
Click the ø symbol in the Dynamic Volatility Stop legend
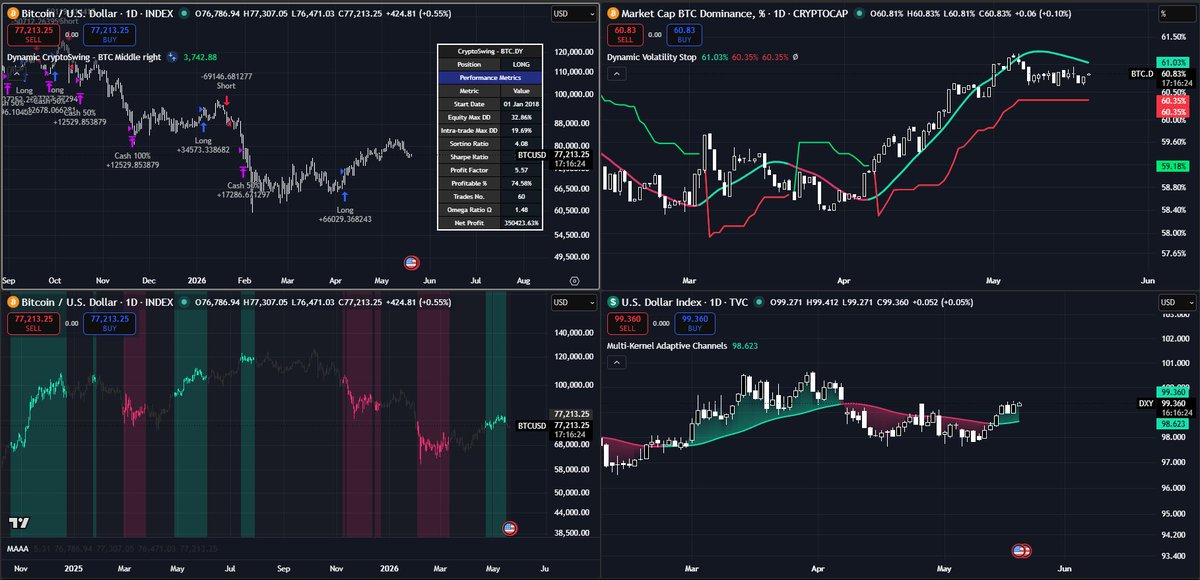pos(794,57)
